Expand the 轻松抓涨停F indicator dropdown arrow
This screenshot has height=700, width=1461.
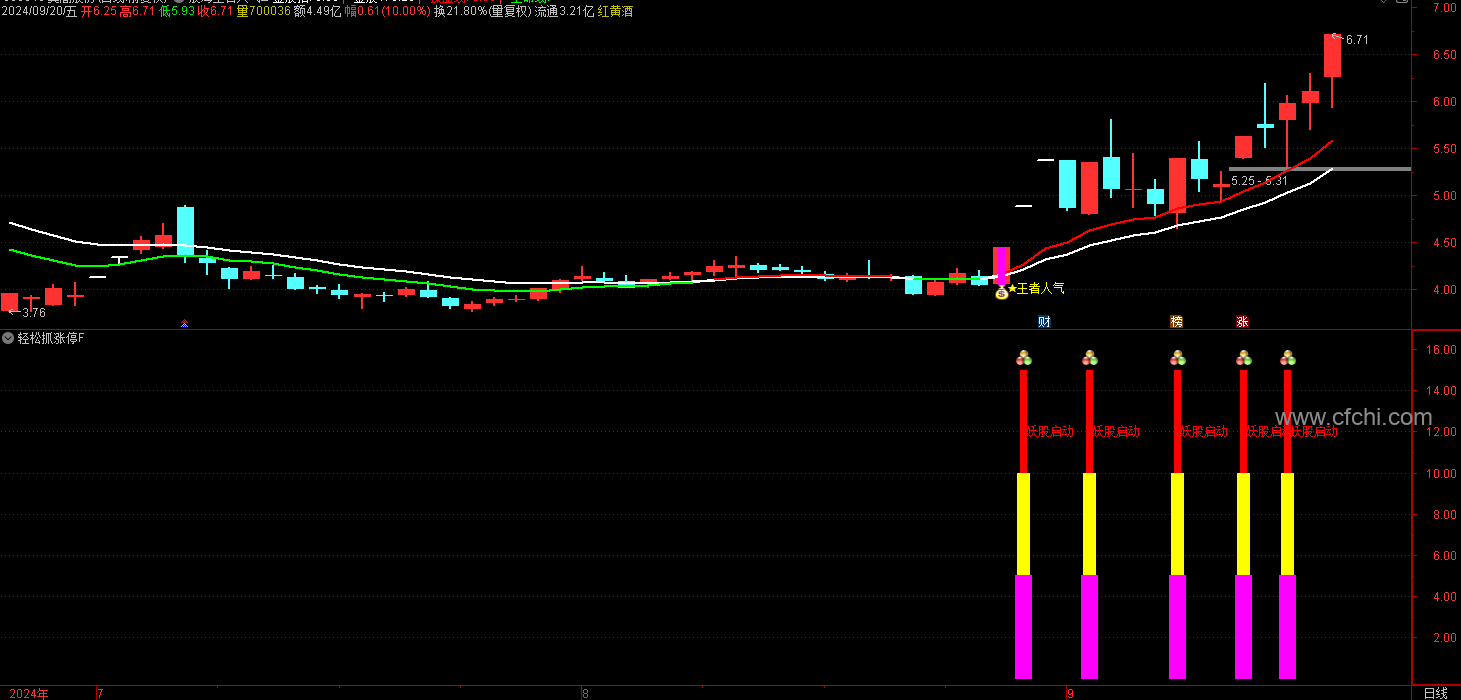[x=8, y=338]
